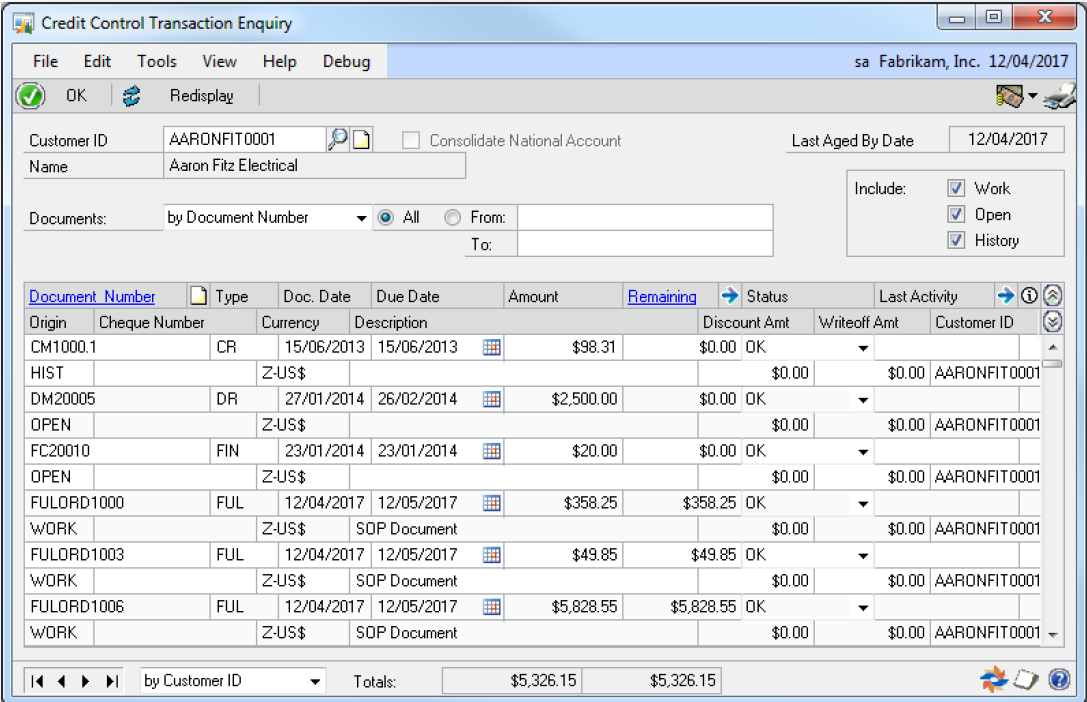Open the Debug menu
The width and height of the screenshot is (1087, 702).
coord(346,61)
